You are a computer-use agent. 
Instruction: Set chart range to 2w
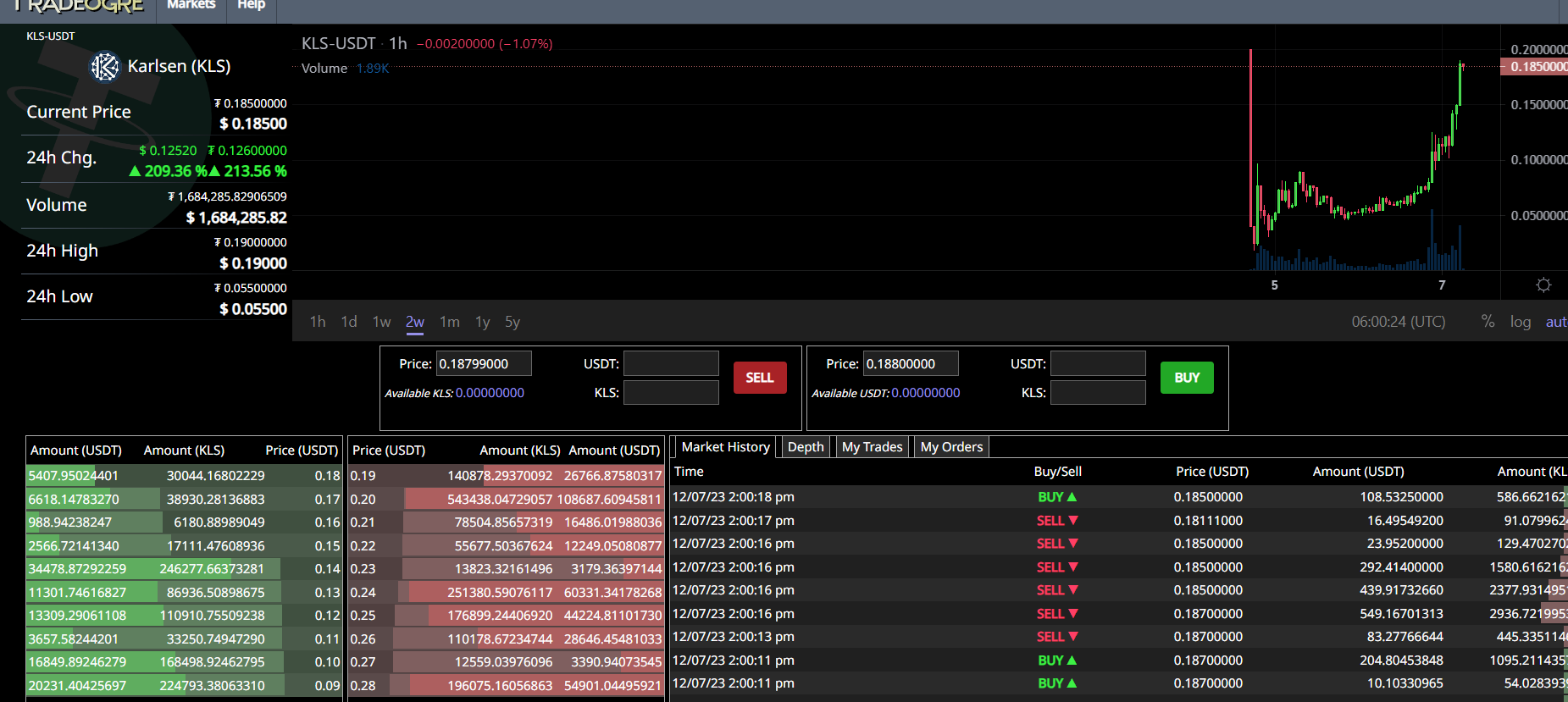[x=415, y=322]
